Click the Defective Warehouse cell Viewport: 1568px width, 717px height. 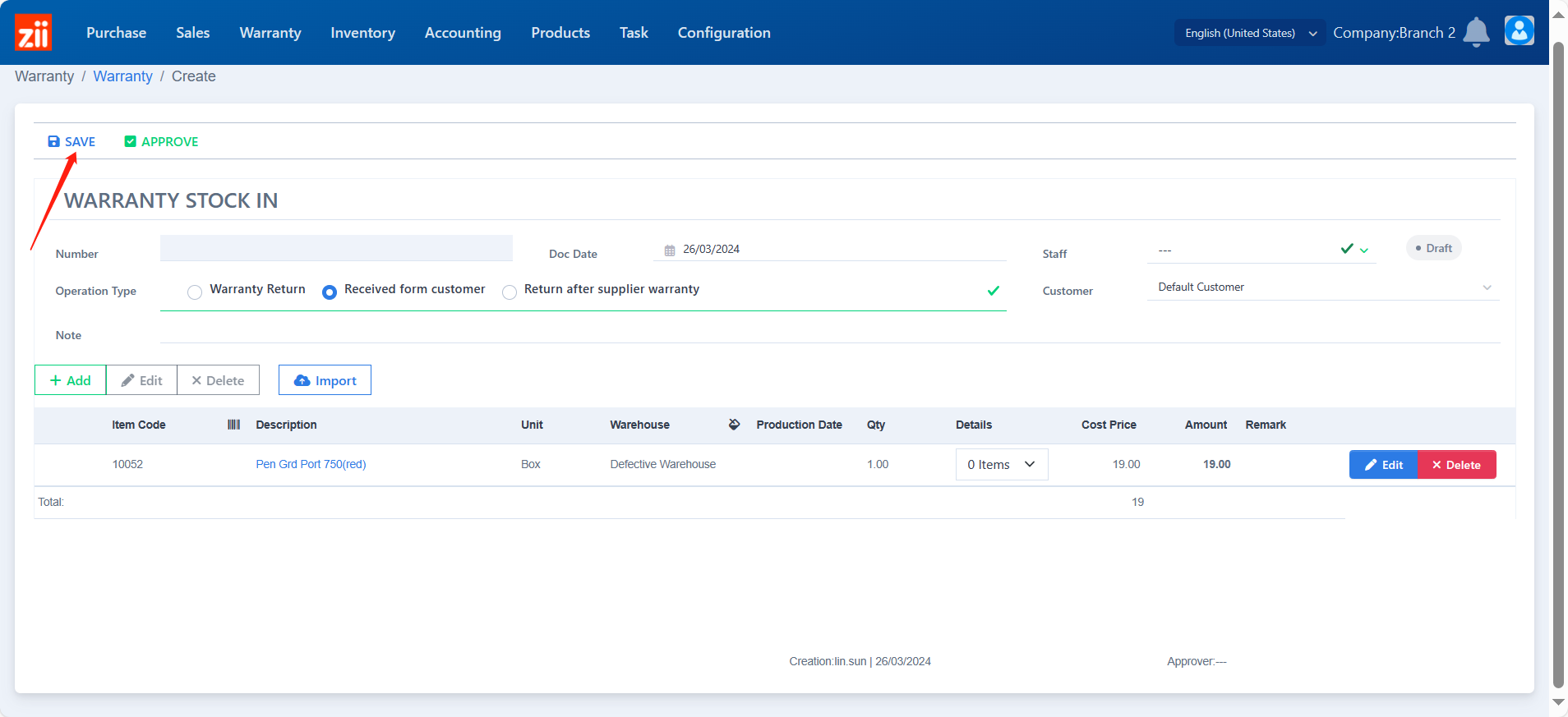pyautogui.click(x=662, y=465)
